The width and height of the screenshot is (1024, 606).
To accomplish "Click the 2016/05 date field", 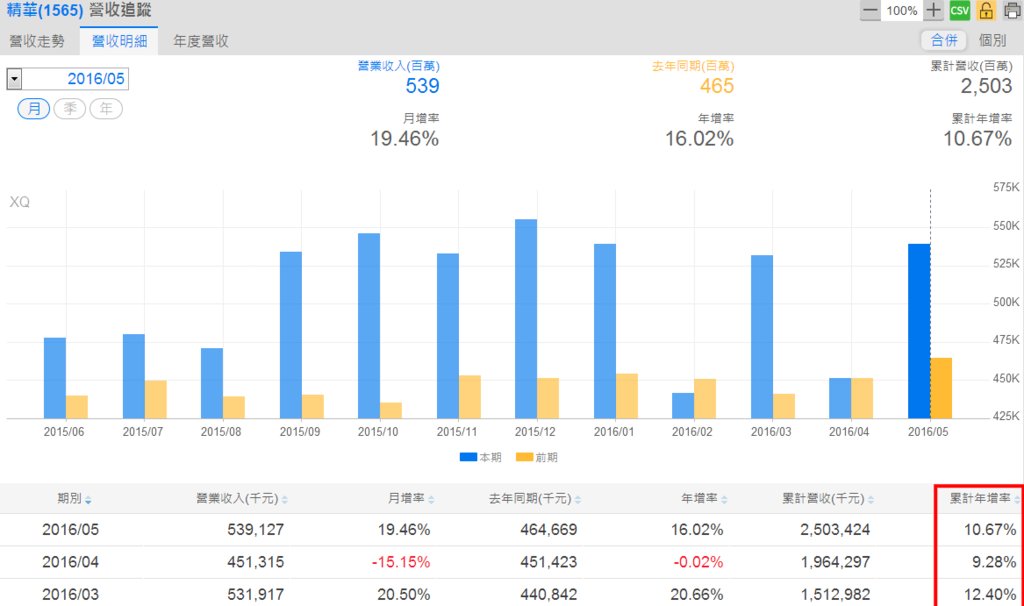I will [75, 79].
